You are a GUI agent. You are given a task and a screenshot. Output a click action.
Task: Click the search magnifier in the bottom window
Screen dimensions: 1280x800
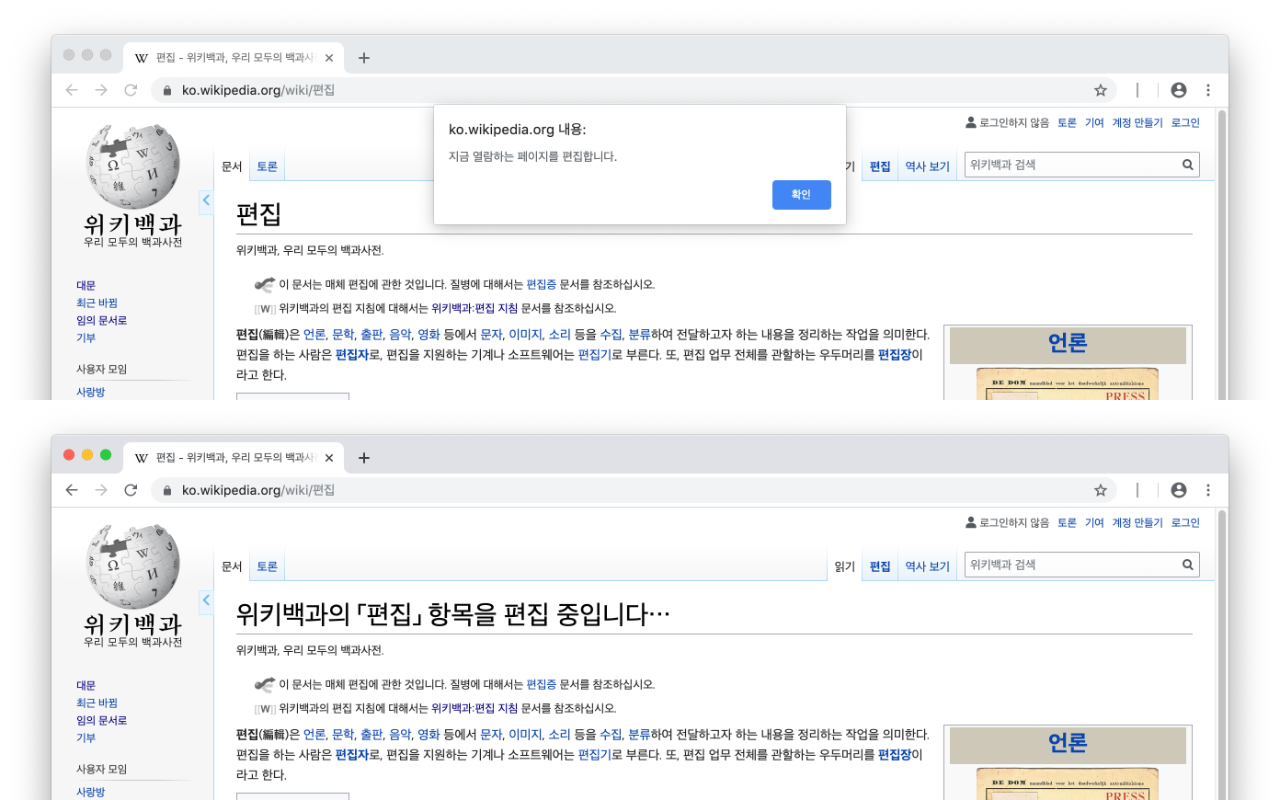tap(1188, 565)
